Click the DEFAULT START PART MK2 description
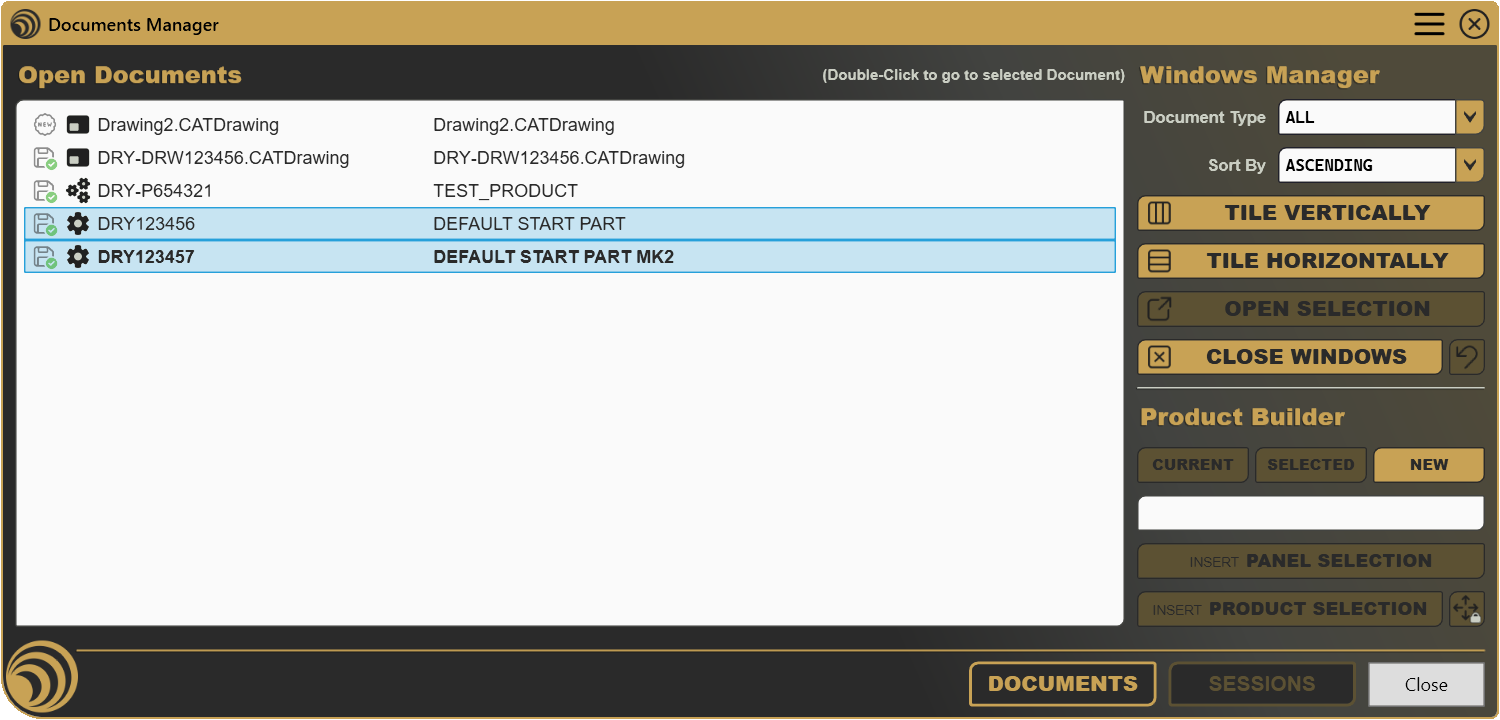The image size is (1500, 720). pos(553,257)
